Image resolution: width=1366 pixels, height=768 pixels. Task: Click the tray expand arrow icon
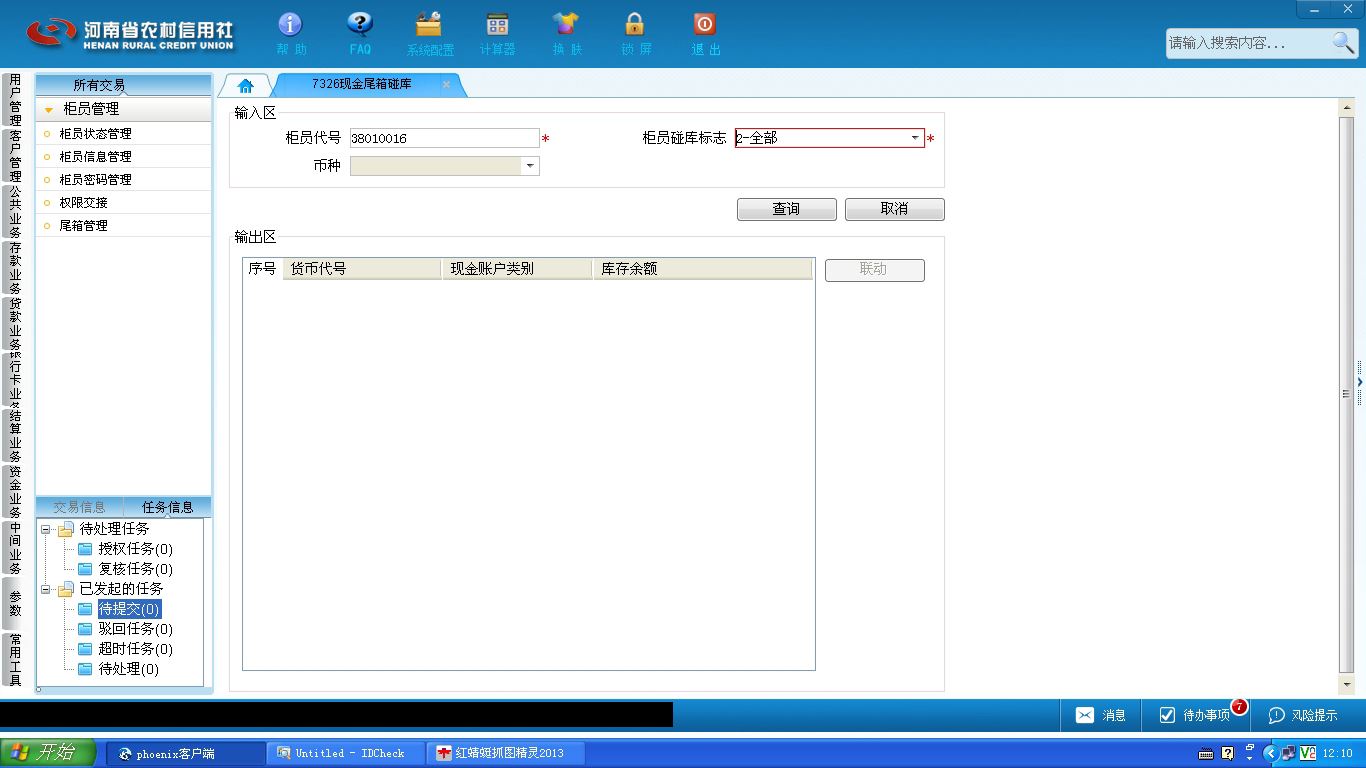pyautogui.click(x=1271, y=753)
